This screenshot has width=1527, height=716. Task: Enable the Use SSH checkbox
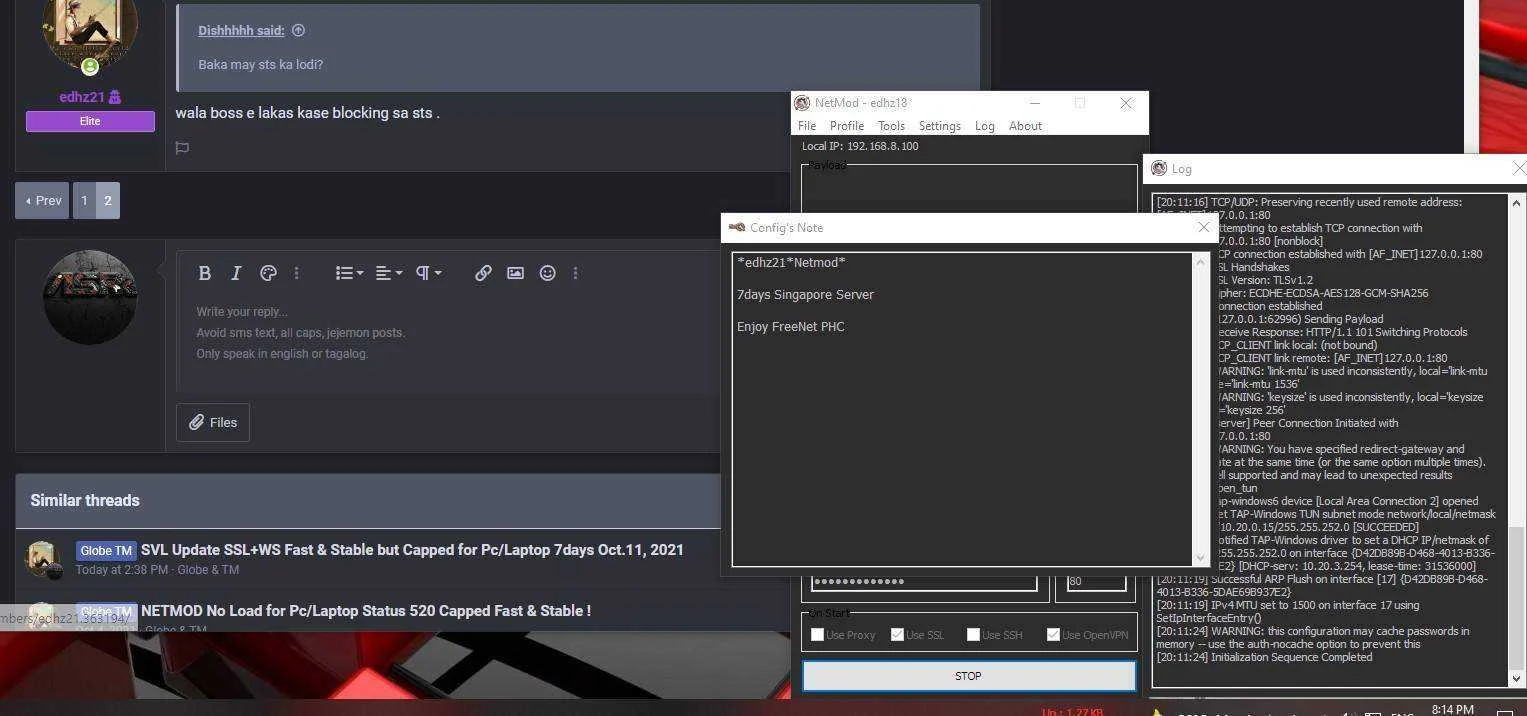tap(973, 635)
